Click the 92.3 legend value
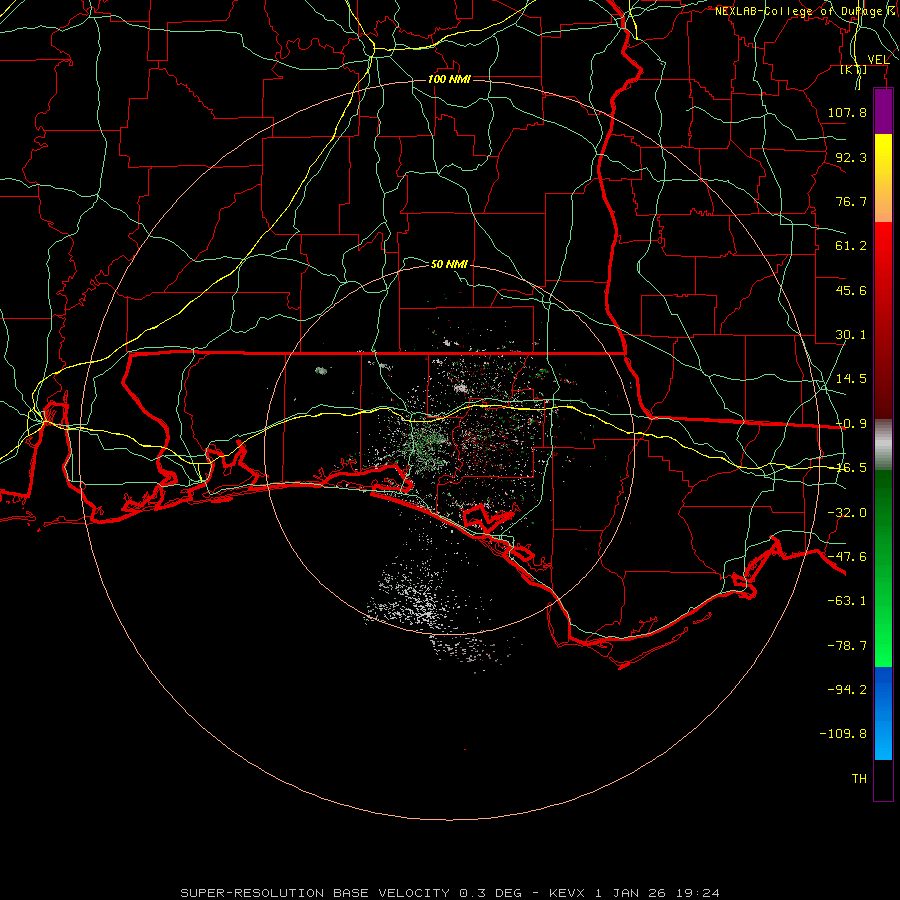The image size is (900, 900). click(851, 157)
